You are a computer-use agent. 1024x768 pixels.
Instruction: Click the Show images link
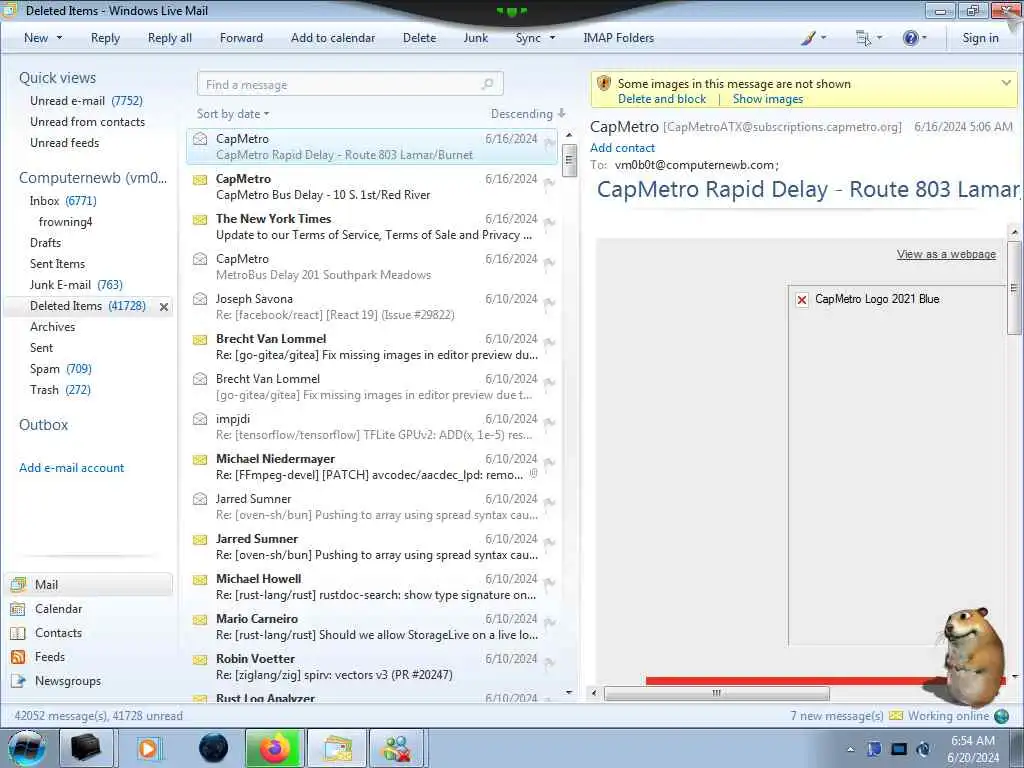pos(767,99)
